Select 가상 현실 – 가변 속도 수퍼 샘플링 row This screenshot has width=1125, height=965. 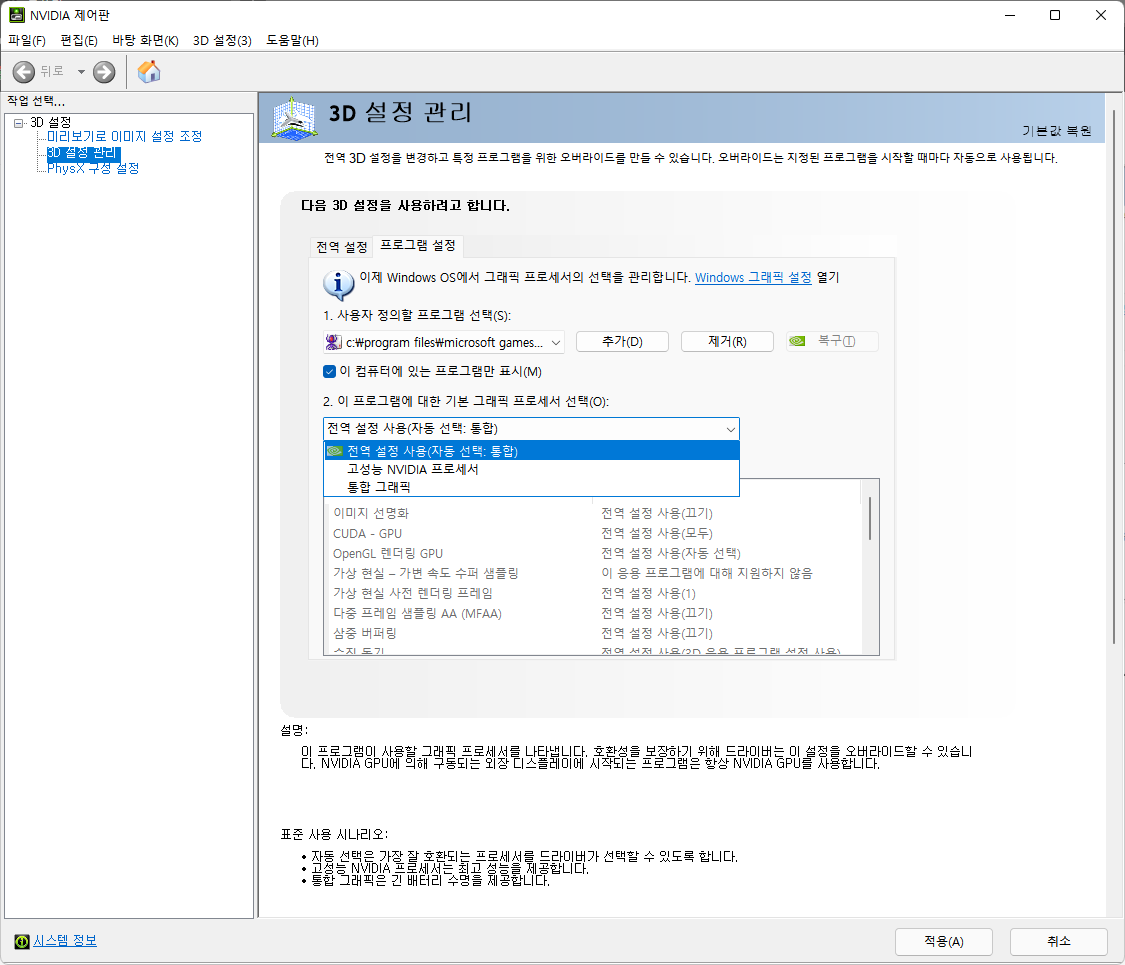(x=593, y=573)
